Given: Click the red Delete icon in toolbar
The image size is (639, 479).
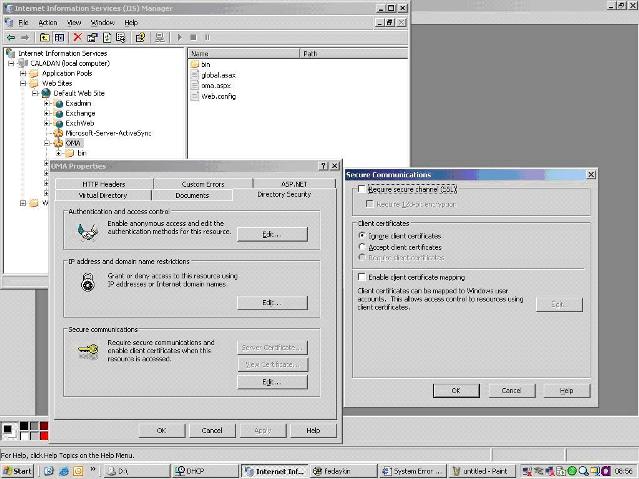Looking at the screenshot, I should tap(77, 37).
